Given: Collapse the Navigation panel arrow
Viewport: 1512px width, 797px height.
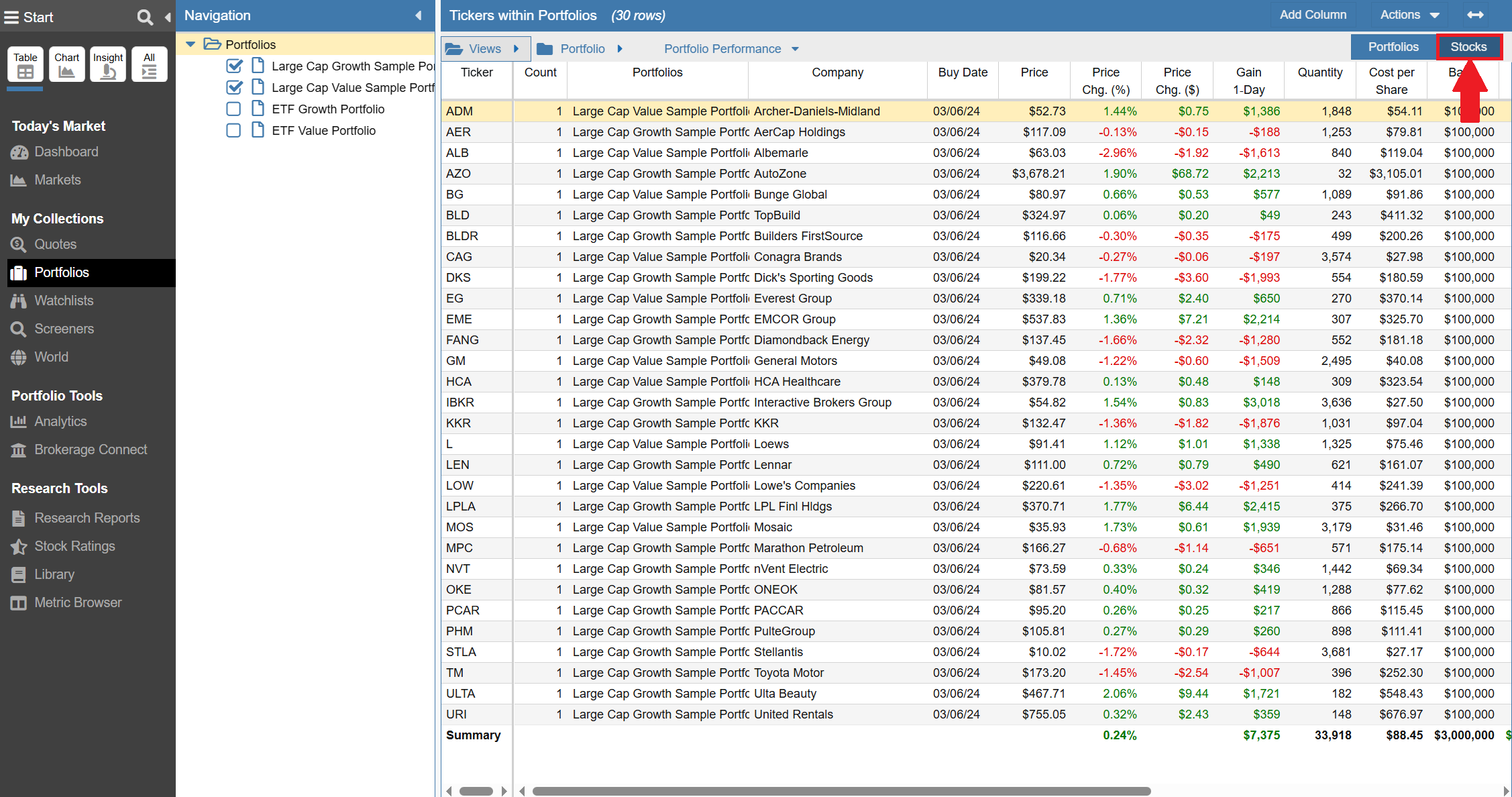Looking at the screenshot, I should click(418, 15).
